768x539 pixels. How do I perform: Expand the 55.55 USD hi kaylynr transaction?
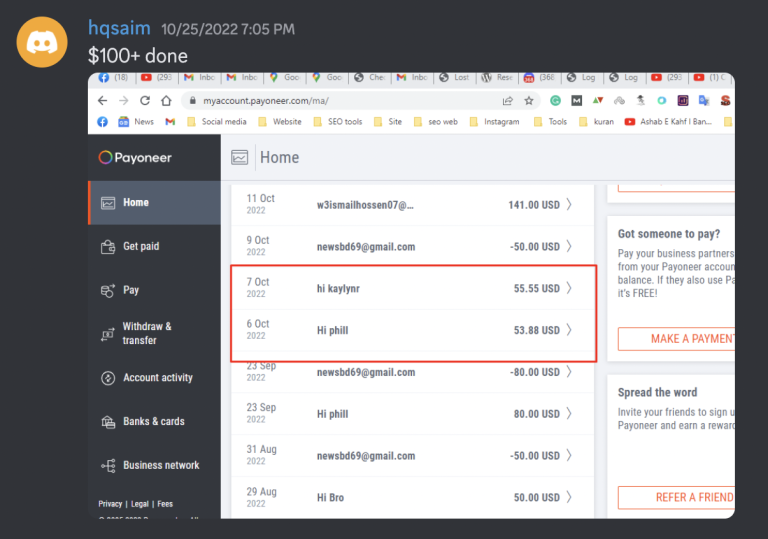pos(569,288)
